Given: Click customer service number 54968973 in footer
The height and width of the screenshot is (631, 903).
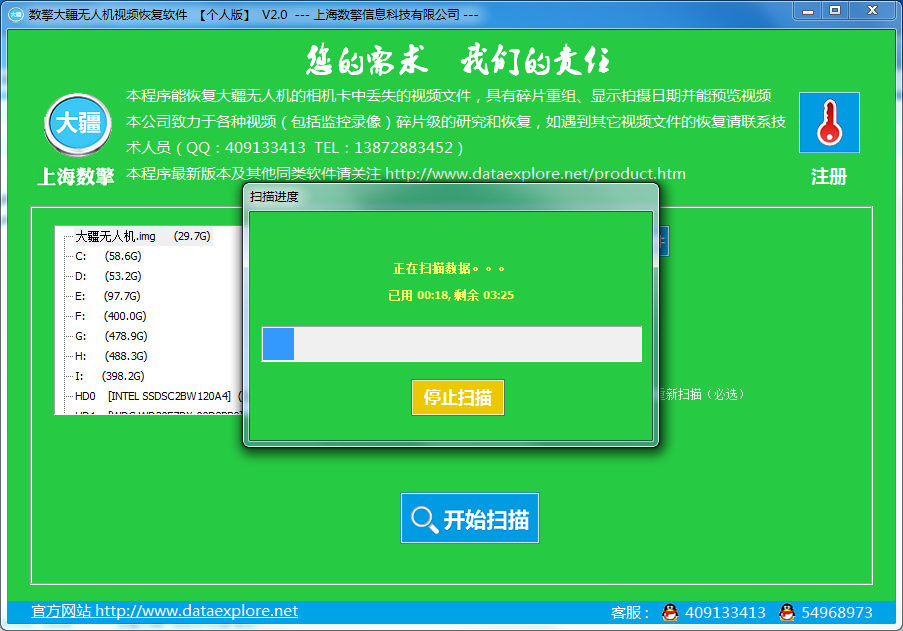Looking at the screenshot, I should point(837,613).
